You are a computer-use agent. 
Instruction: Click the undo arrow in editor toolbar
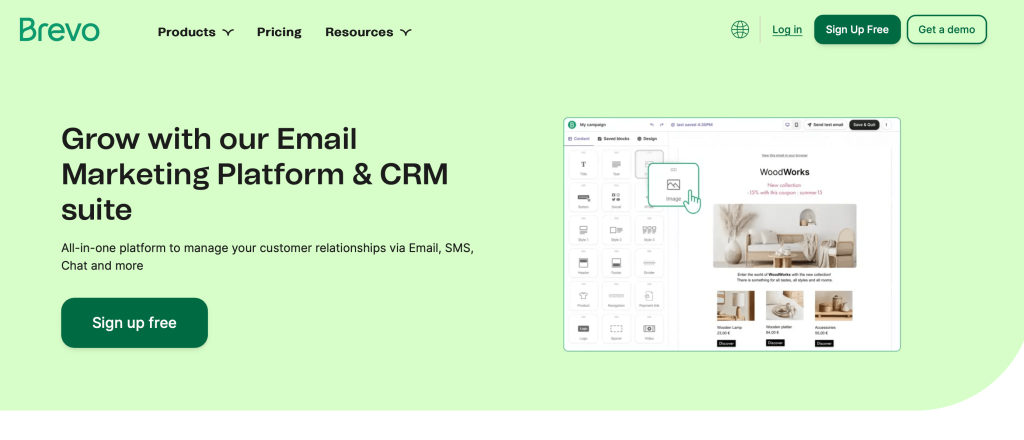(x=651, y=125)
